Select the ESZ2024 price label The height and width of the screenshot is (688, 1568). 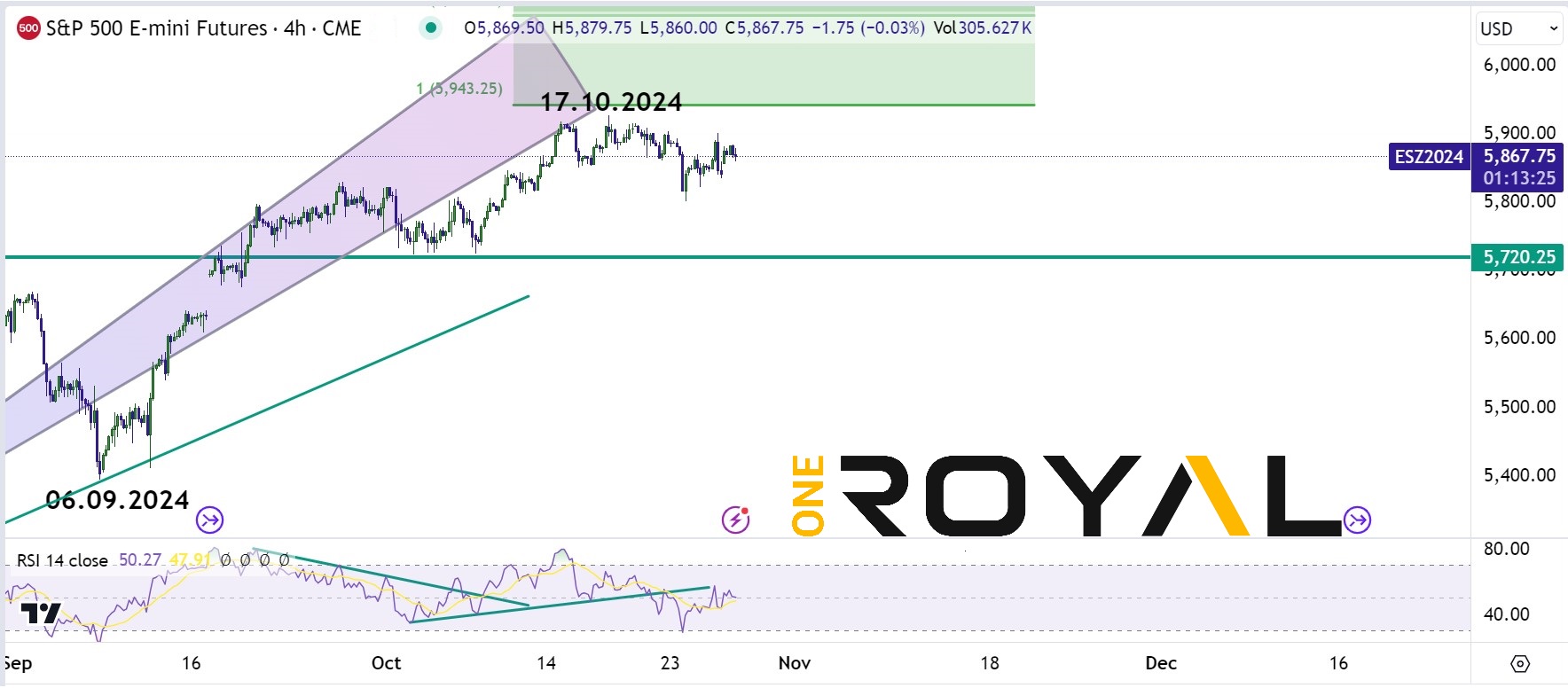(x=1429, y=157)
